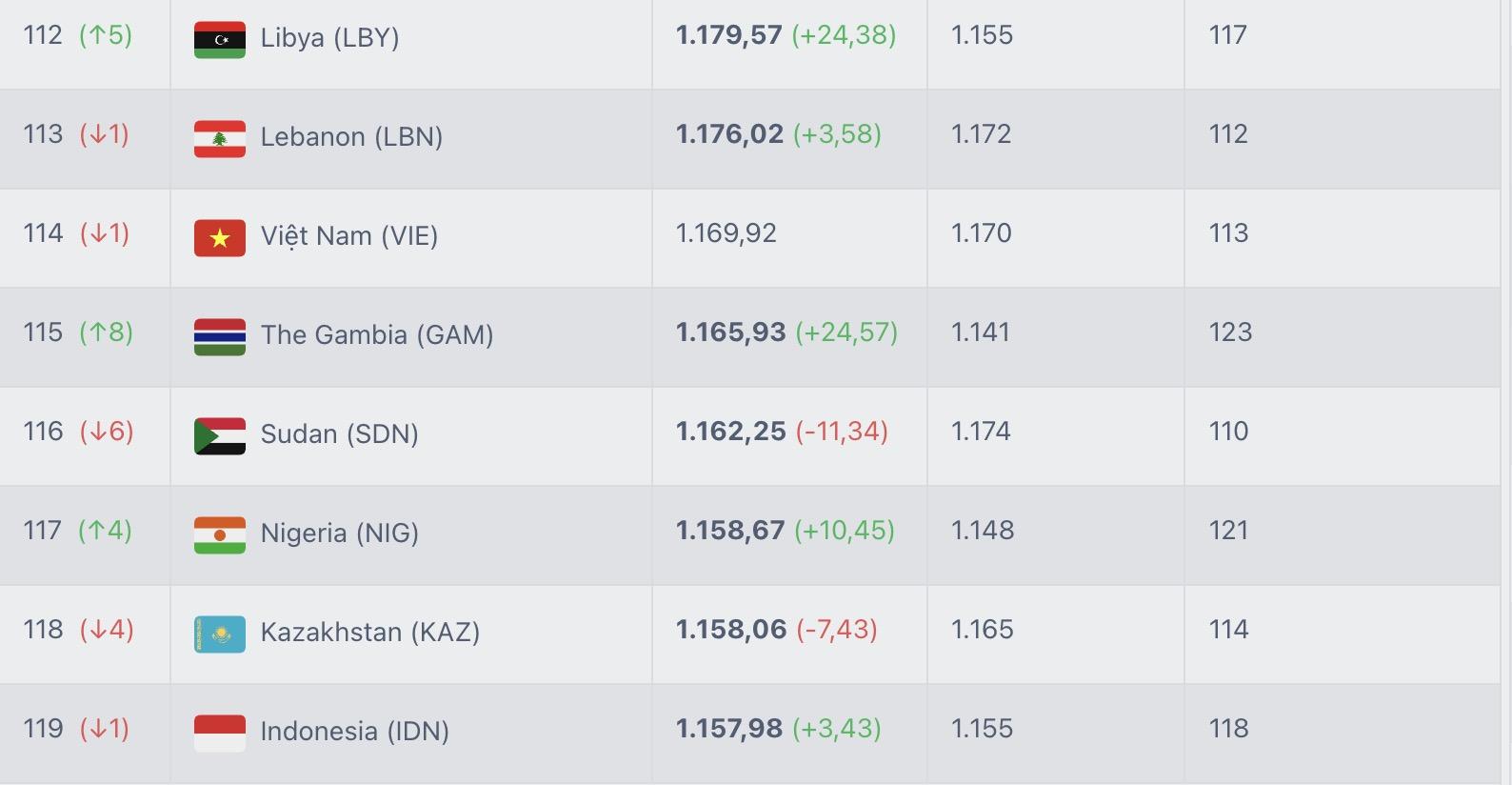Open the Kazakhstan (KAZ) team link

[370, 633]
